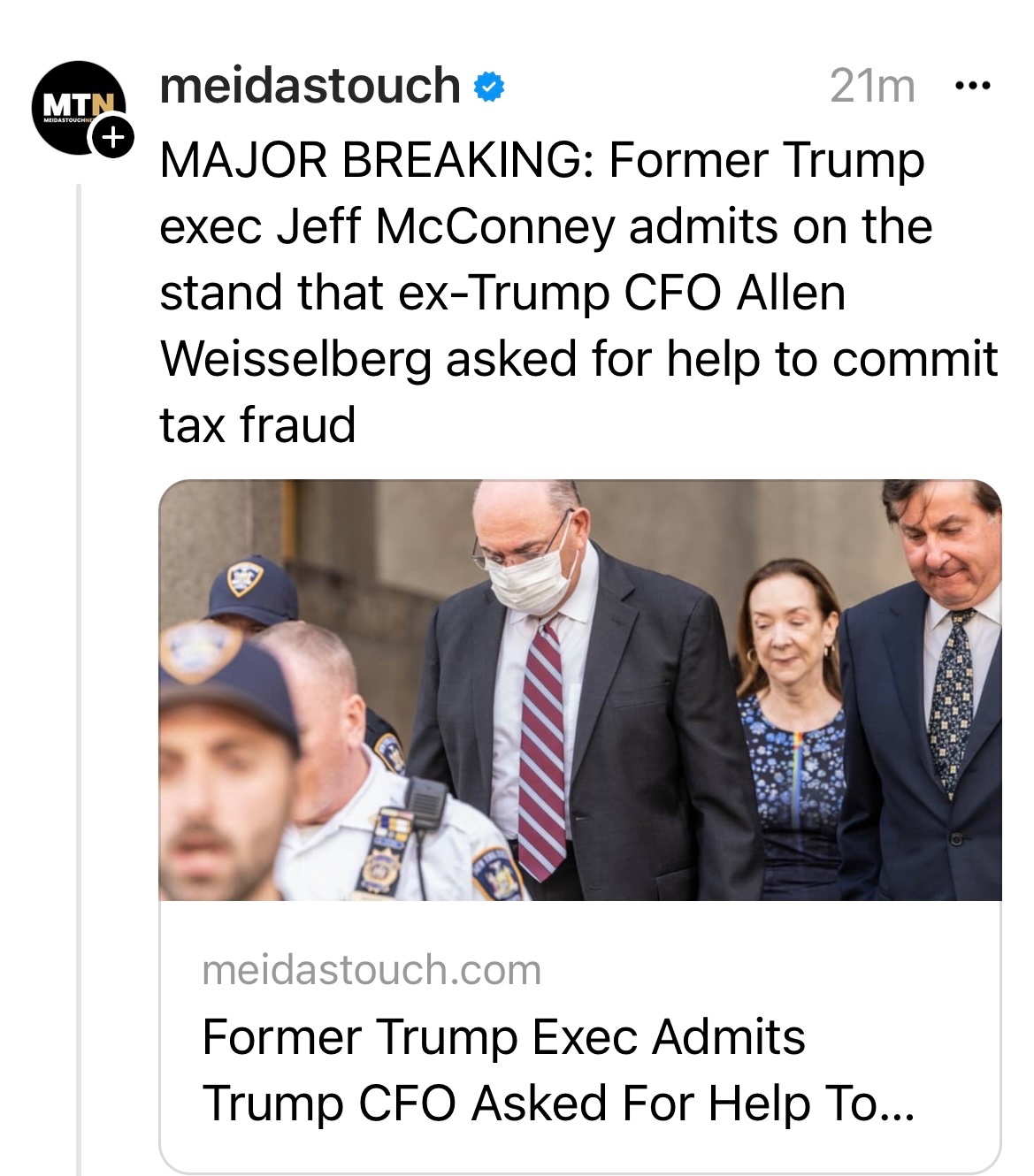Click the 21m post timestamp
The height and width of the screenshot is (1176, 1034).
pos(872,87)
